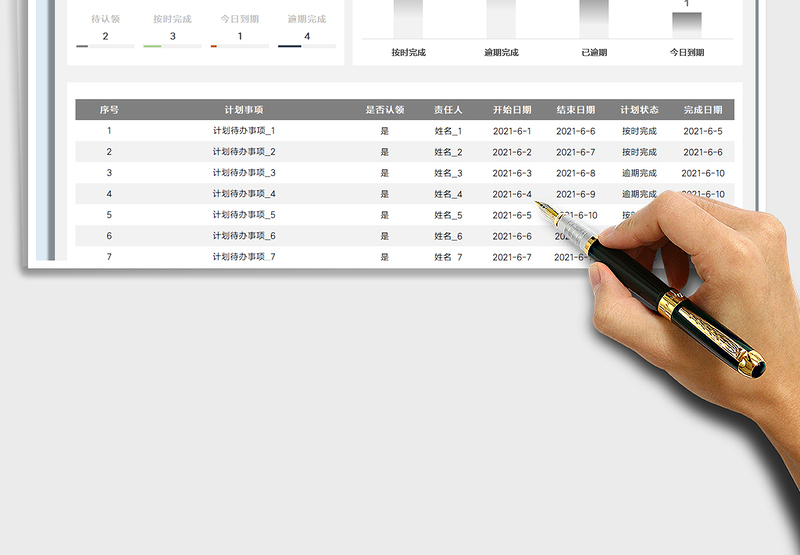Click the 逾期完成 summary card label
The height and width of the screenshot is (555, 800).
tap(307, 19)
